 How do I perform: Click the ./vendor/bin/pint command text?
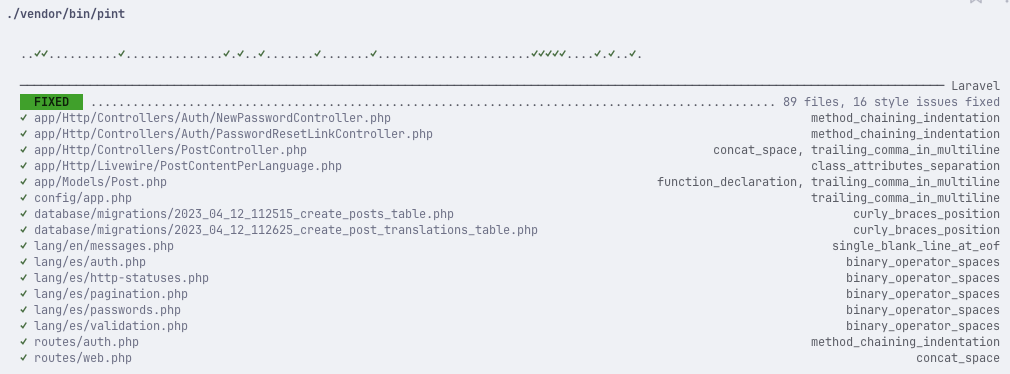66,14
